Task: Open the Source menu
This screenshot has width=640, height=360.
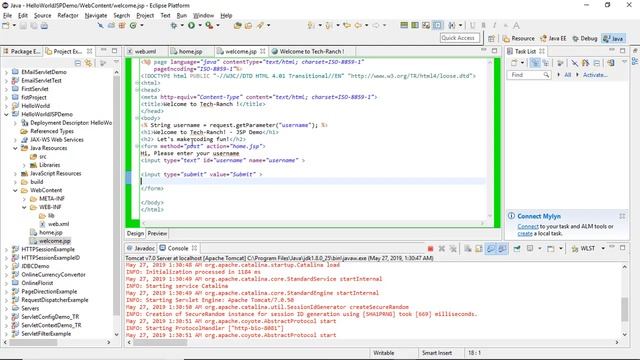Action: [x=42, y=16]
